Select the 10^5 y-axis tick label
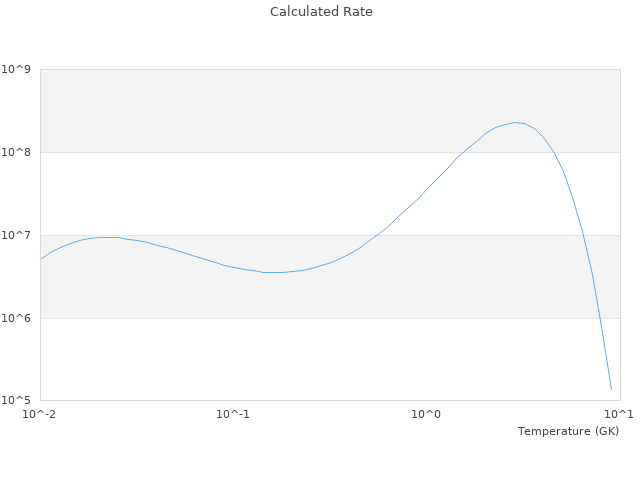This screenshot has height=480, width=640. pyautogui.click(x=16, y=400)
